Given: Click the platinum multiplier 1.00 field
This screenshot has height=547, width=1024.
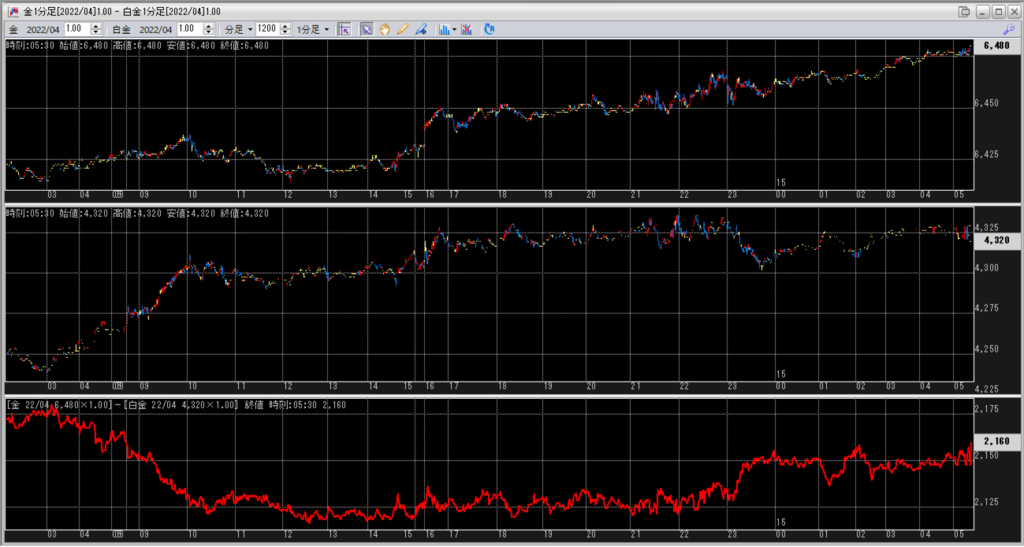Looking at the screenshot, I should [x=185, y=29].
